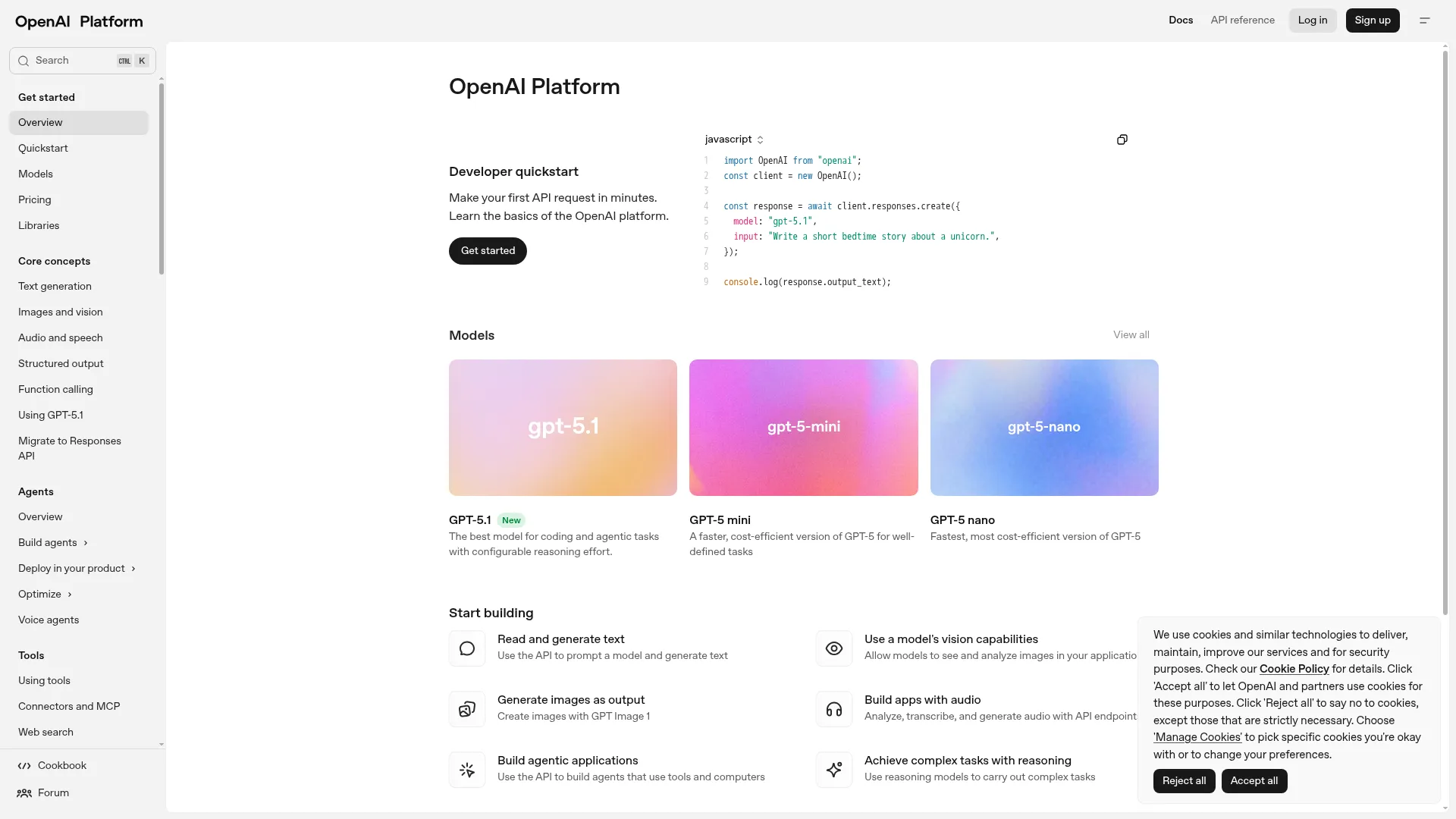The width and height of the screenshot is (1456, 819).
Task: Expand the Optimize sidebar section
Action: click(44, 595)
